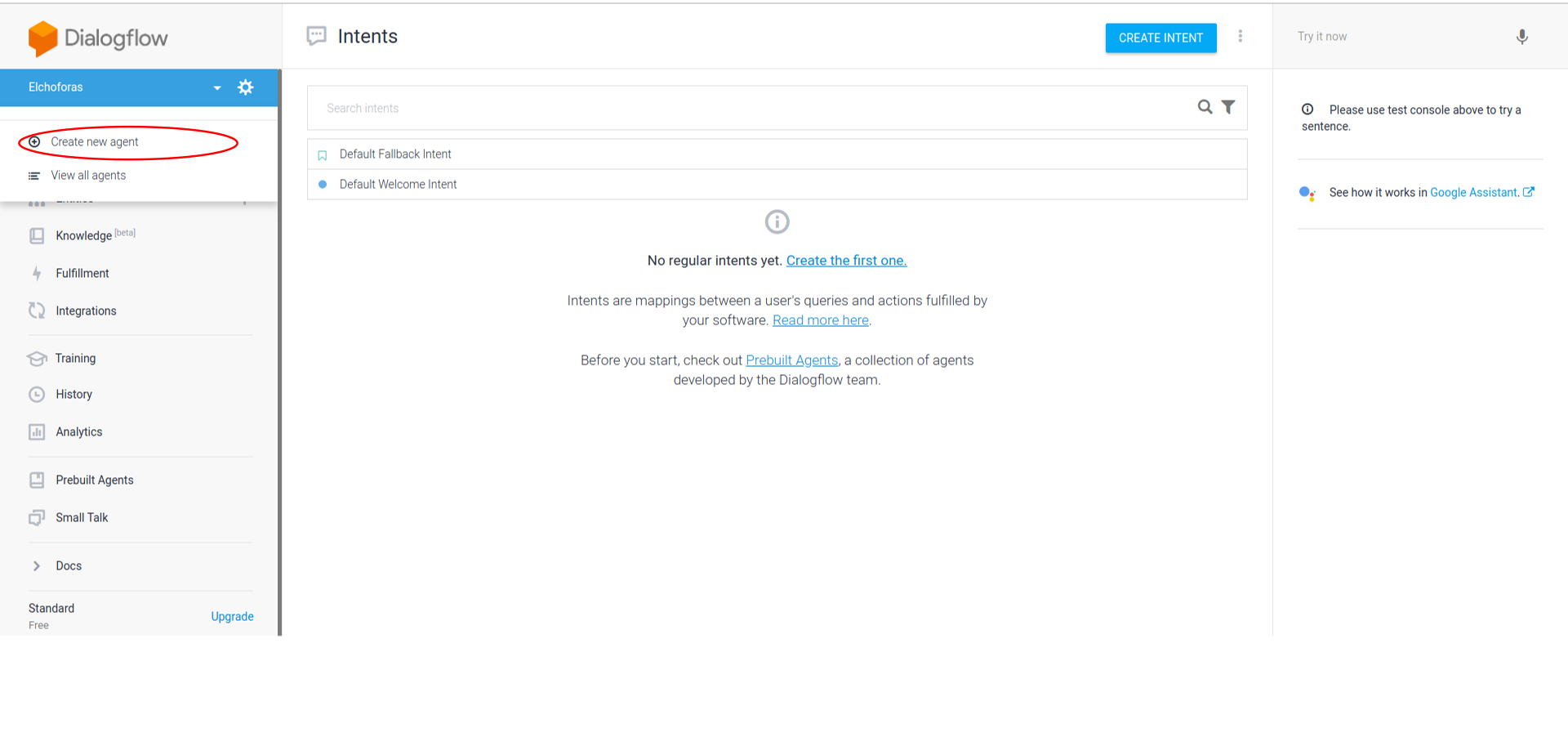Click the Elchoforas agent name

click(56, 87)
